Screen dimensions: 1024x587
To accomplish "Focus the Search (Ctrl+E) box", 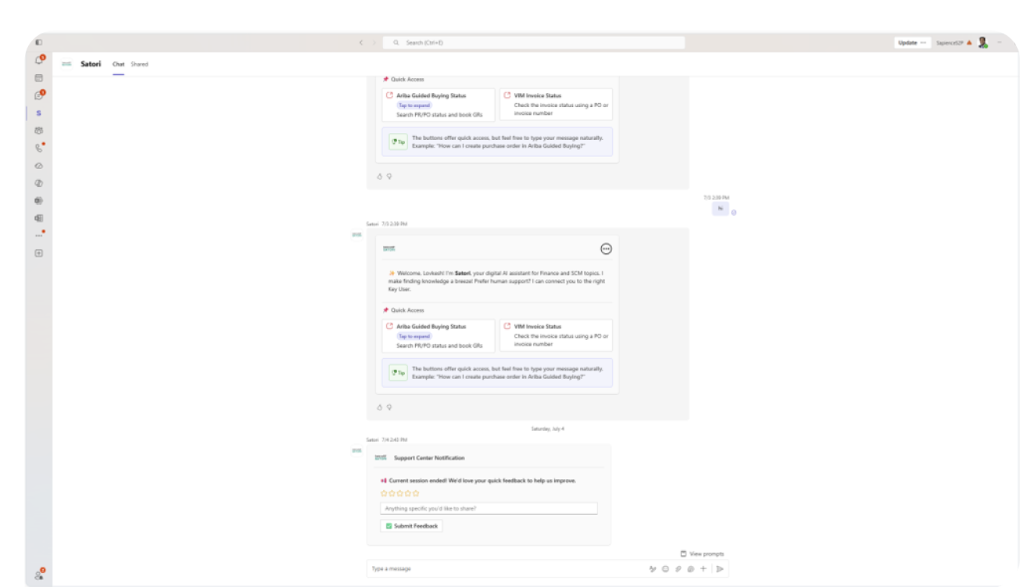I will coord(534,42).
